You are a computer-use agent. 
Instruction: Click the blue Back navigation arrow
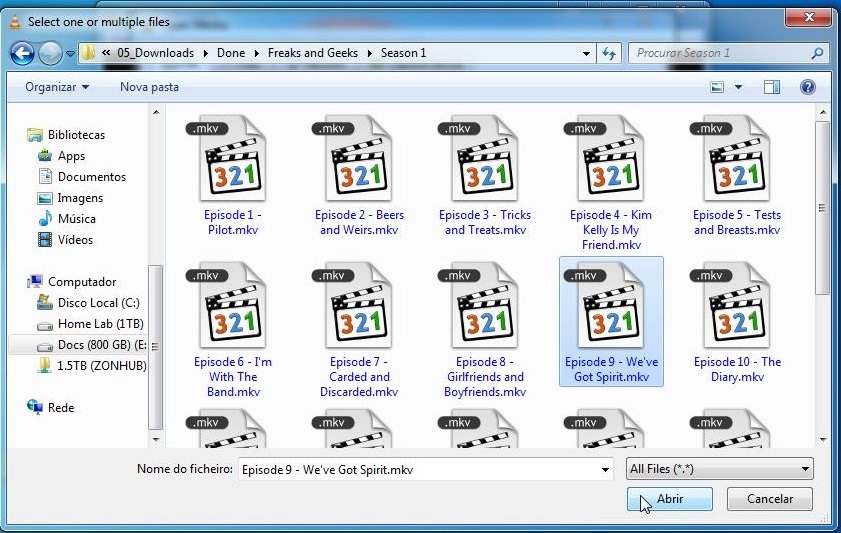pyautogui.click(x=23, y=53)
